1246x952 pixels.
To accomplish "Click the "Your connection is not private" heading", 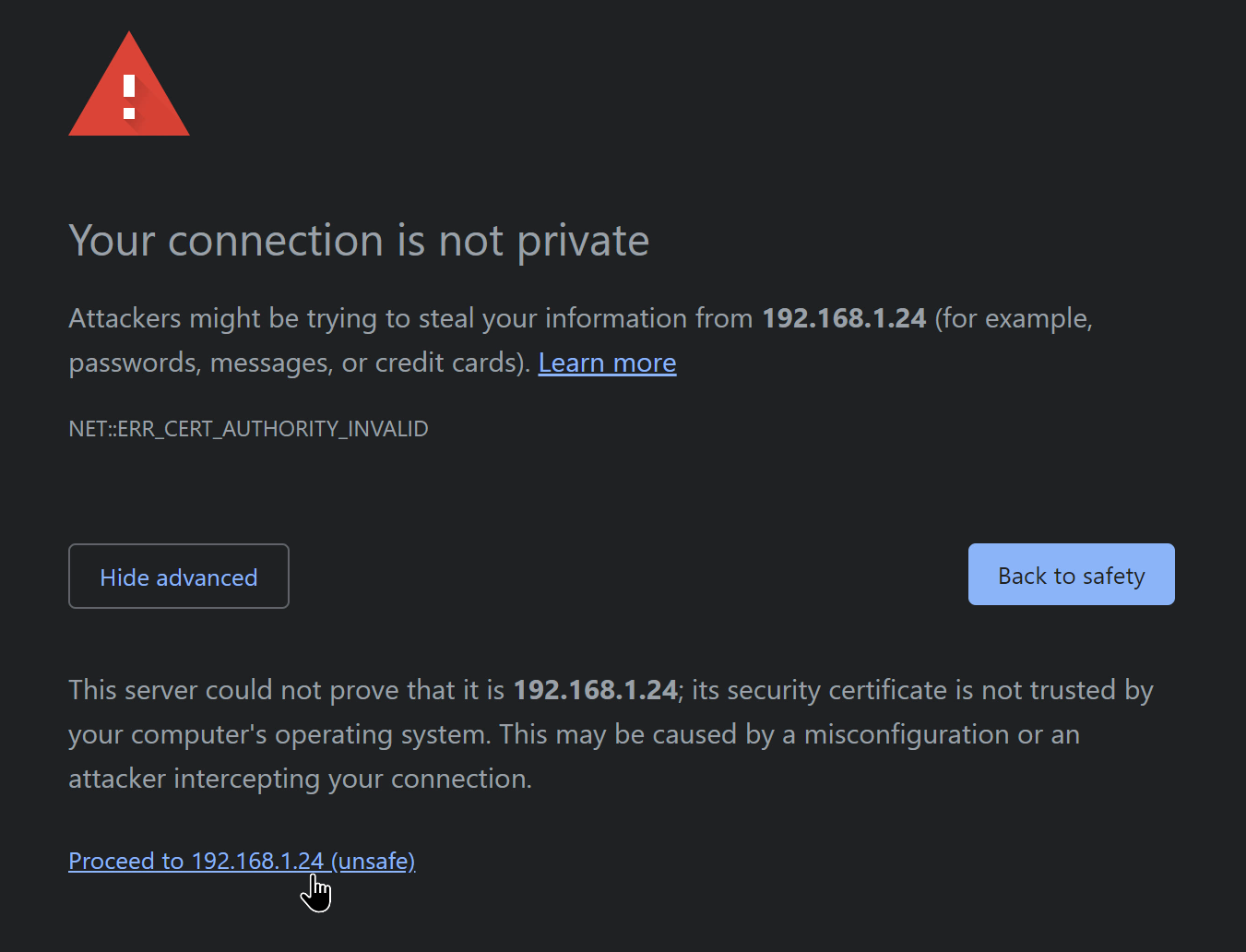I will [359, 241].
